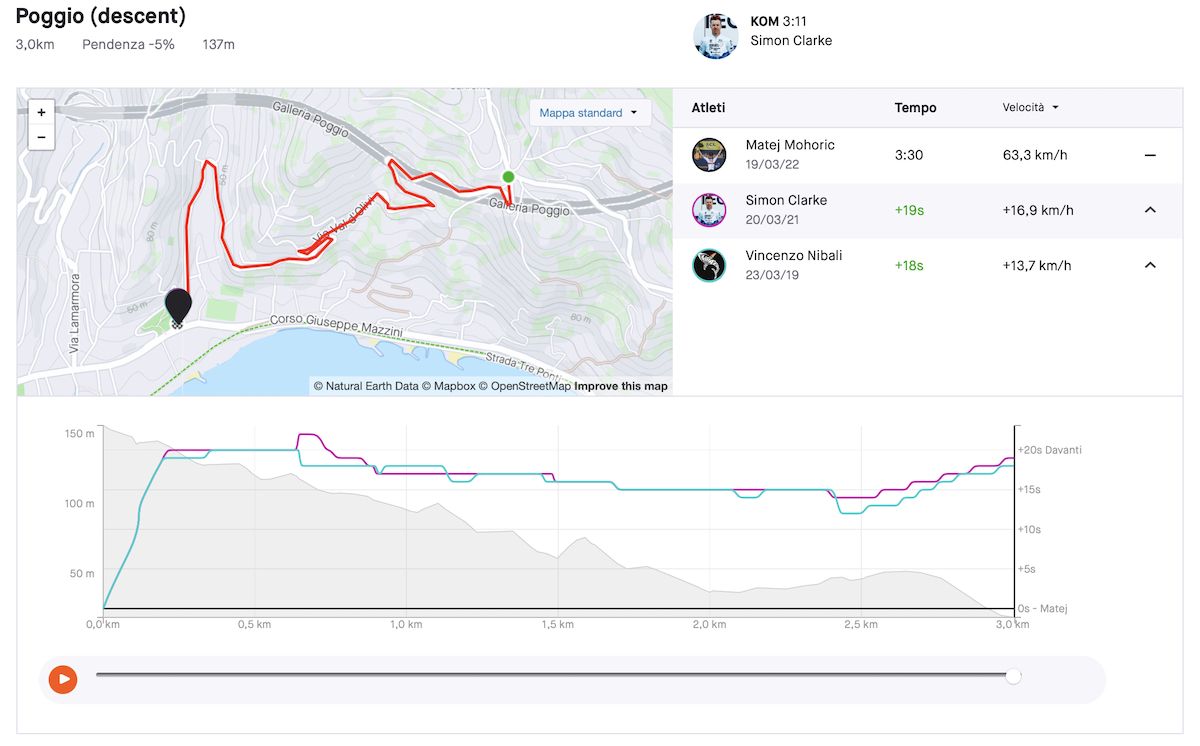The width and height of the screenshot is (1200, 746).
Task: Click Simon Clarke's avatar in athlete list
Action: click(709, 210)
